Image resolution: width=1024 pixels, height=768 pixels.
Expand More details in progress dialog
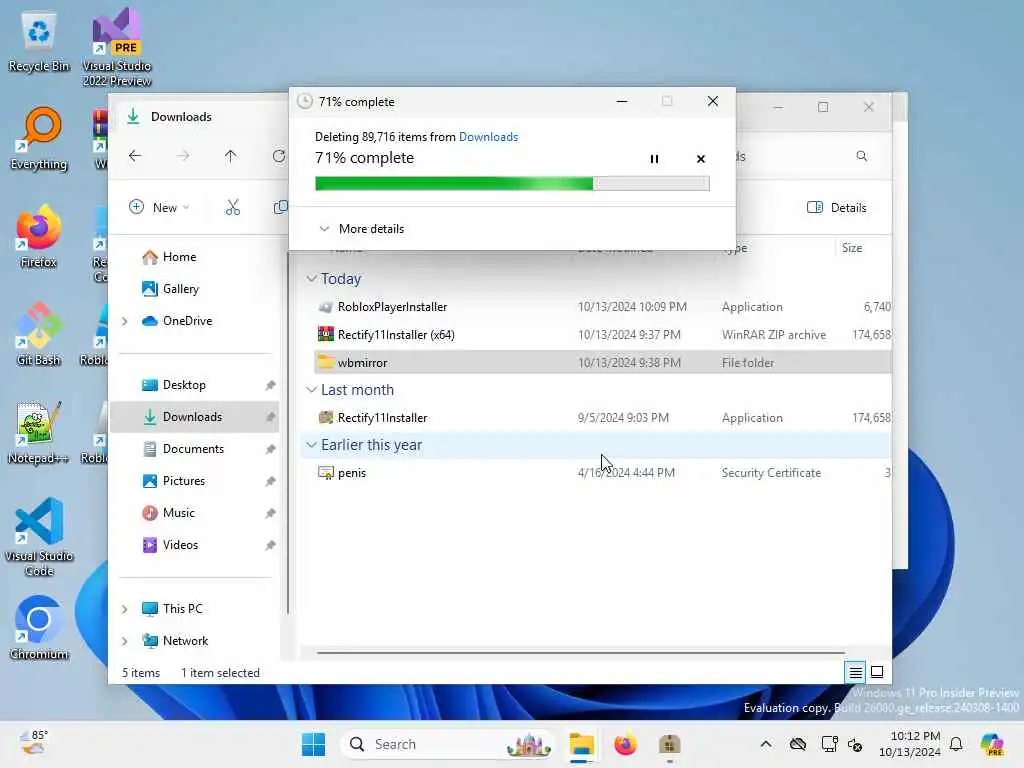click(362, 229)
